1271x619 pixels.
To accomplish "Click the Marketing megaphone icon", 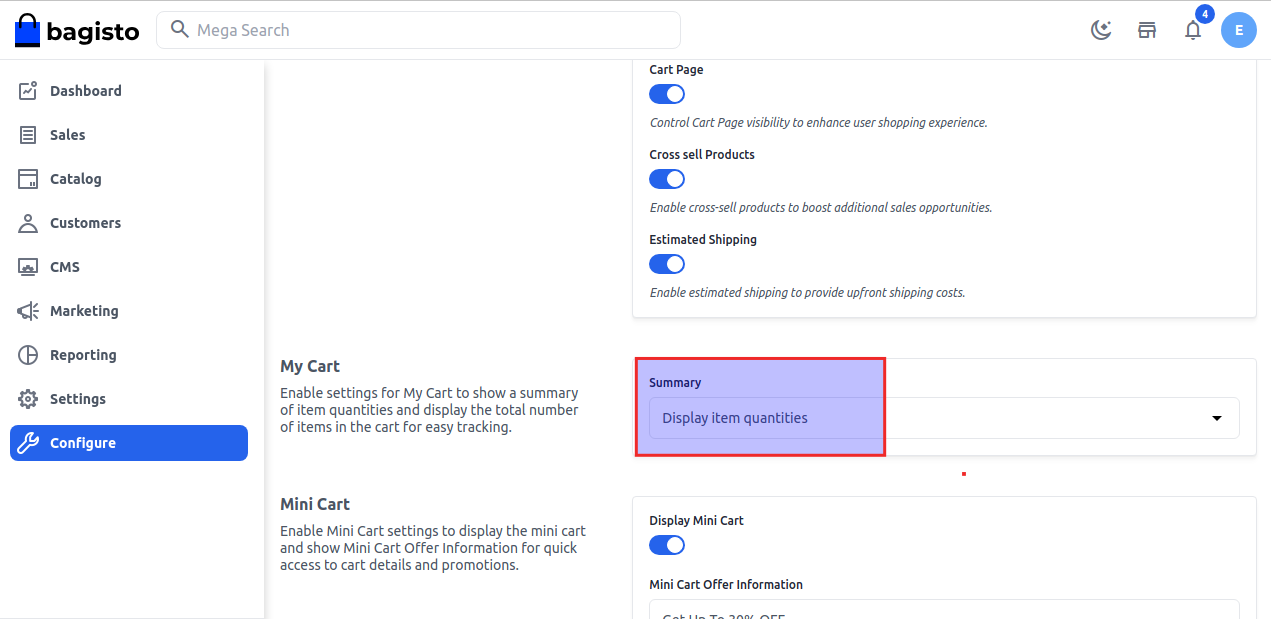I will (29, 311).
